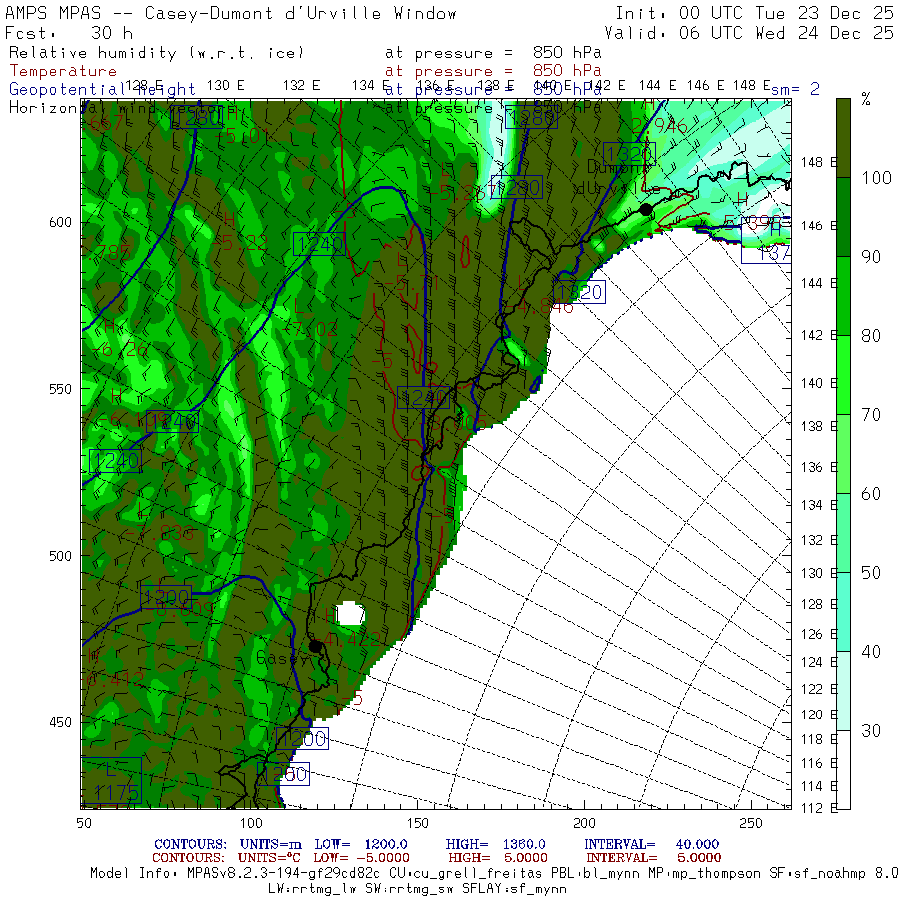Click the red 'LOW= -5.0000' contour info

click(362, 858)
